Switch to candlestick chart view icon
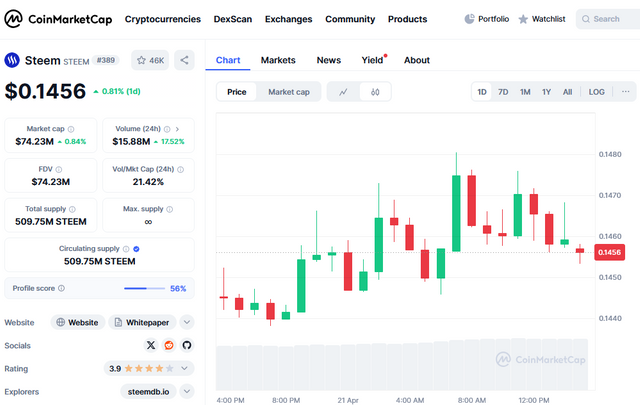The image size is (640, 405). (x=375, y=92)
